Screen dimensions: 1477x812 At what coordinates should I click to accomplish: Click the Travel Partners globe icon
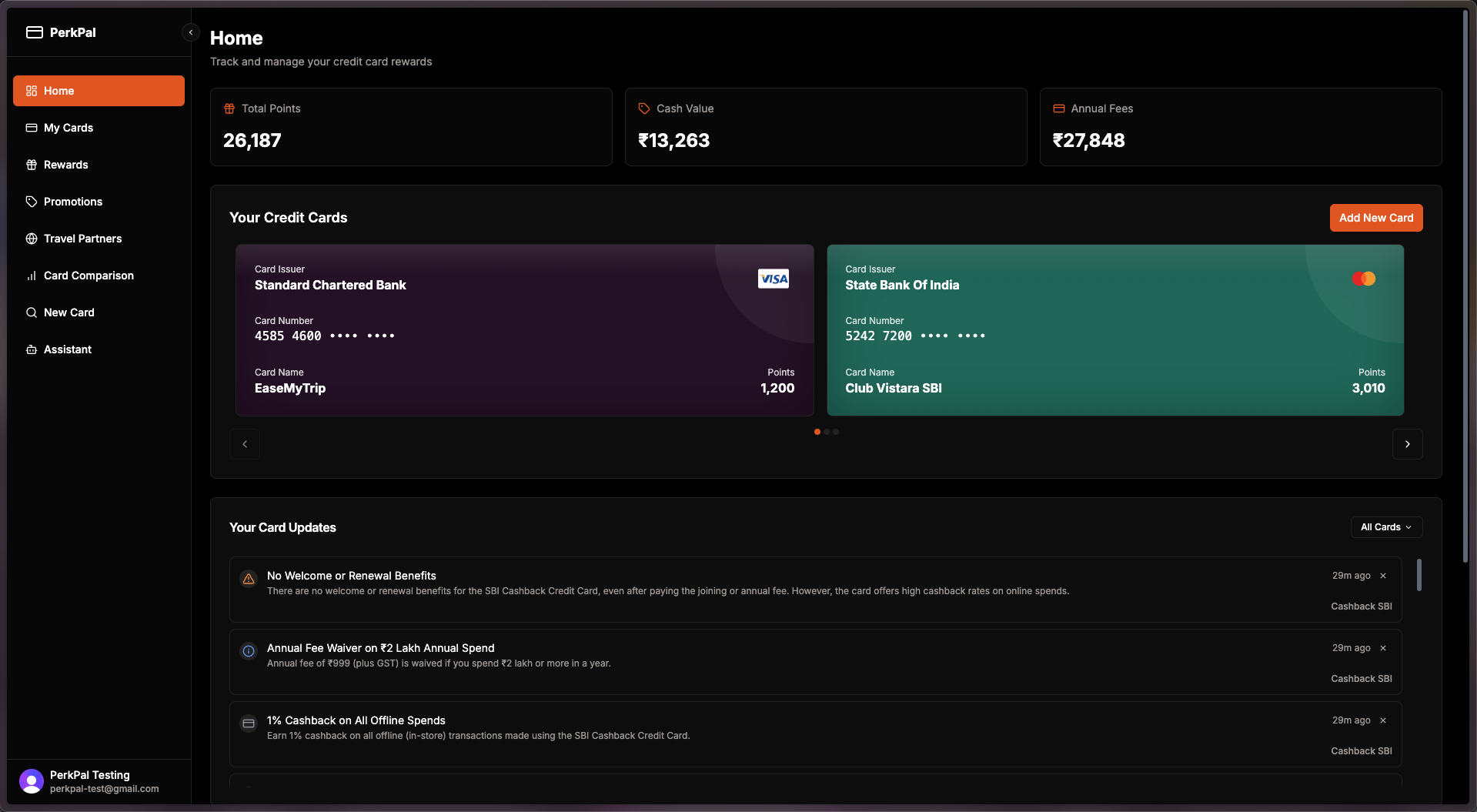[x=32, y=239]
